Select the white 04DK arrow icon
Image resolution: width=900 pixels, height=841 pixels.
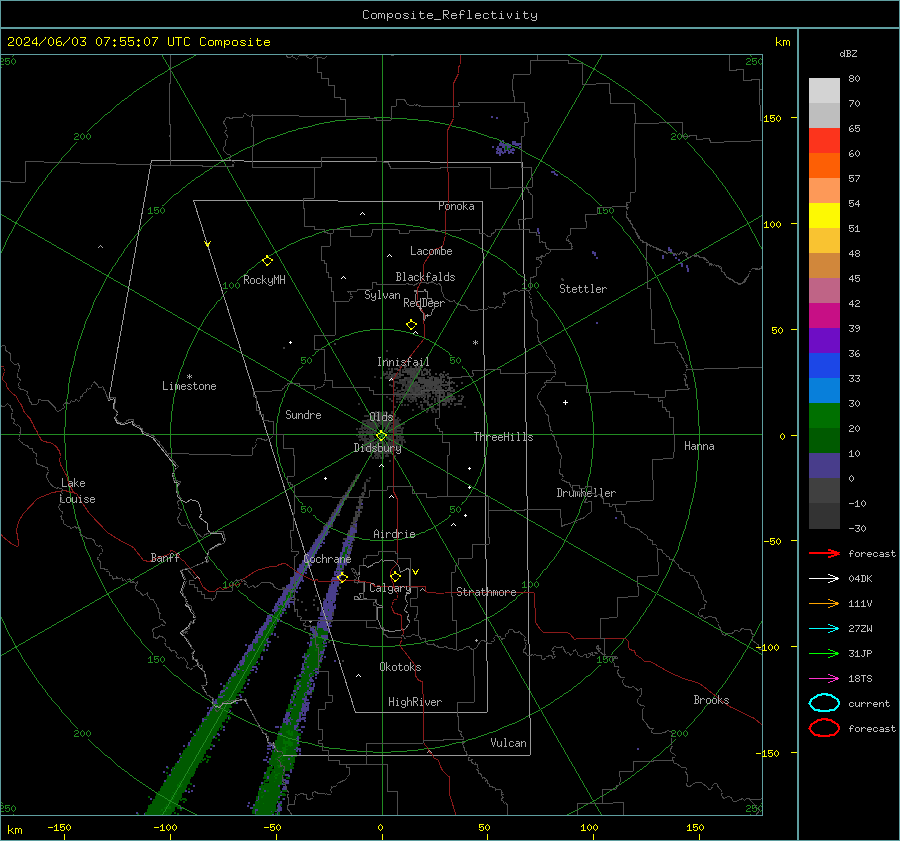pyautogui.click(x=824, y=578)
